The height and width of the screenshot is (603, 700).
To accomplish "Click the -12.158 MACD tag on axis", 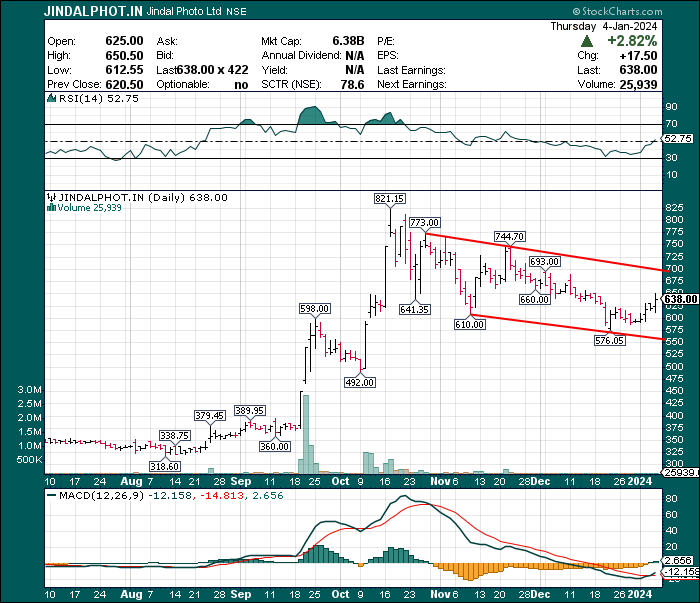I will 681,572.
